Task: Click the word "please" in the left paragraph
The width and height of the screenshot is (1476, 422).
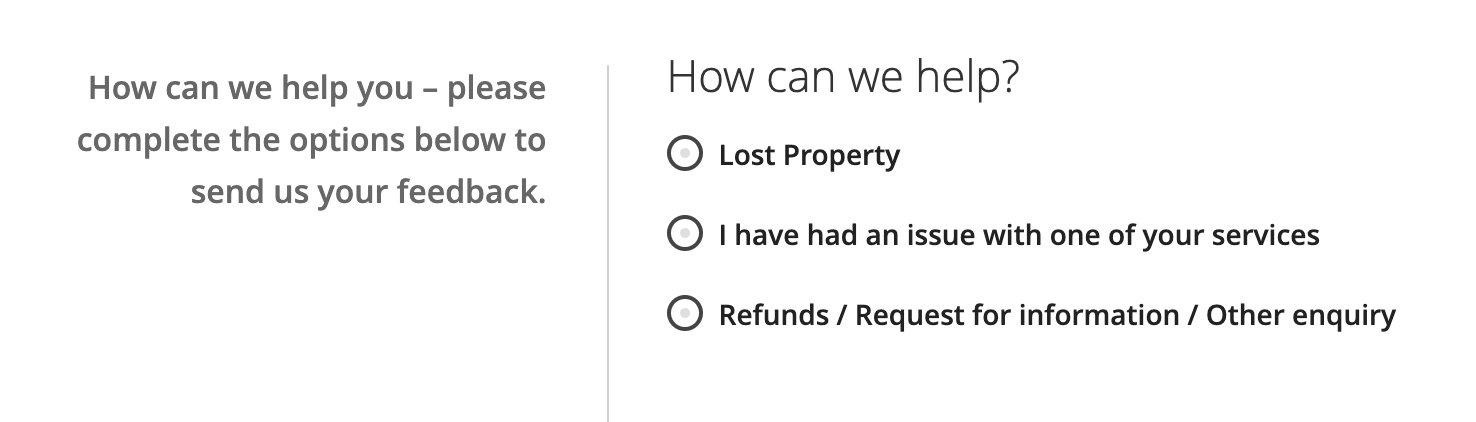Action: [x=496, y=89]
